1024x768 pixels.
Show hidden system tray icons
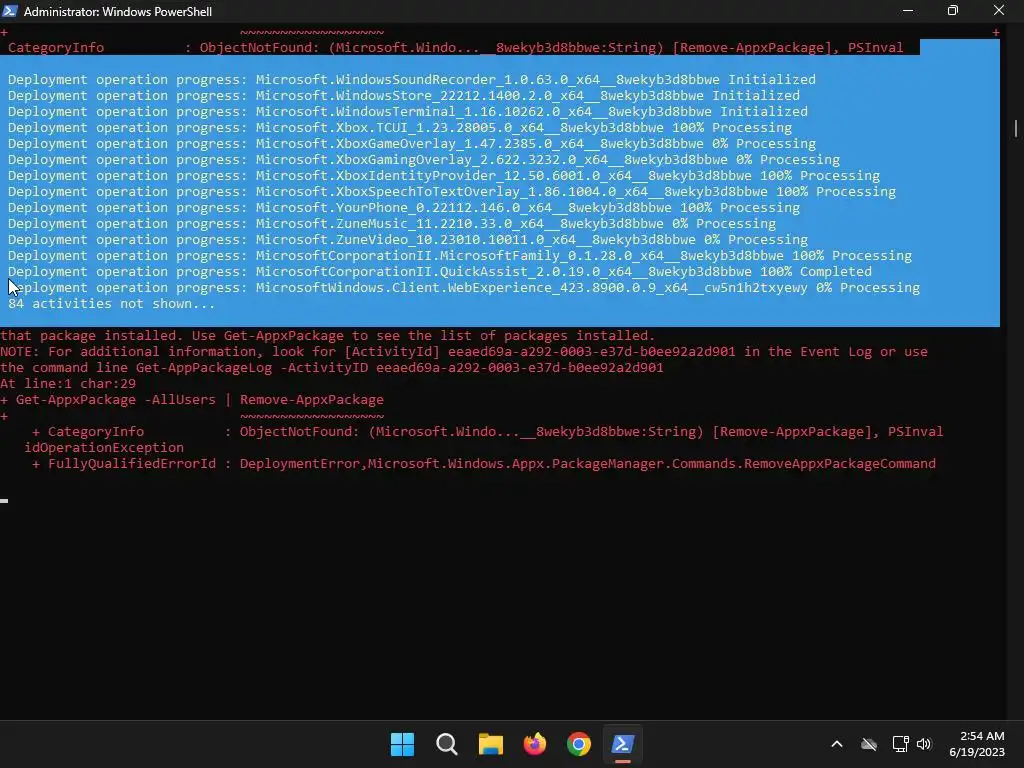(x=837, y=744)
